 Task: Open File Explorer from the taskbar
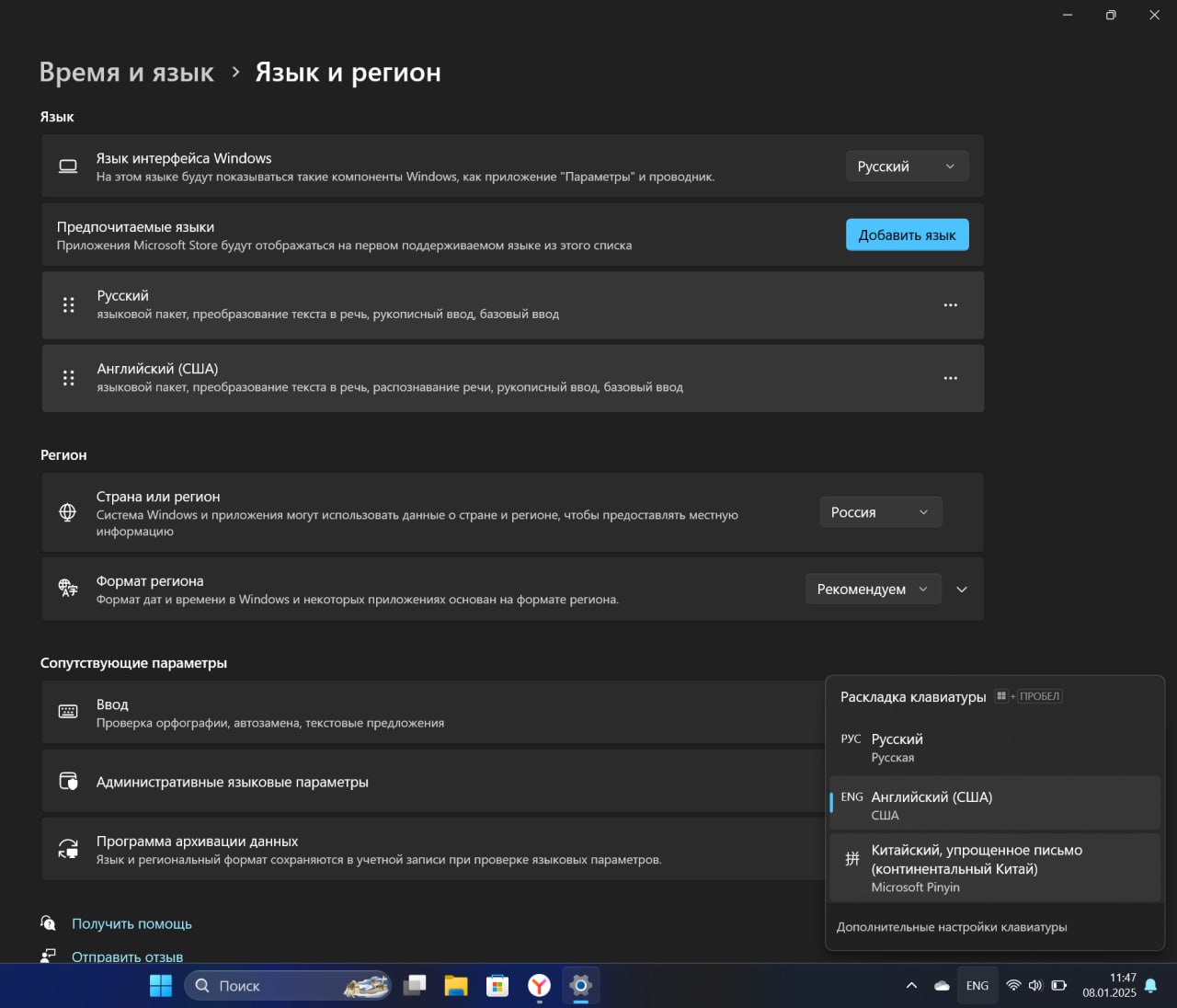point(456,986)
